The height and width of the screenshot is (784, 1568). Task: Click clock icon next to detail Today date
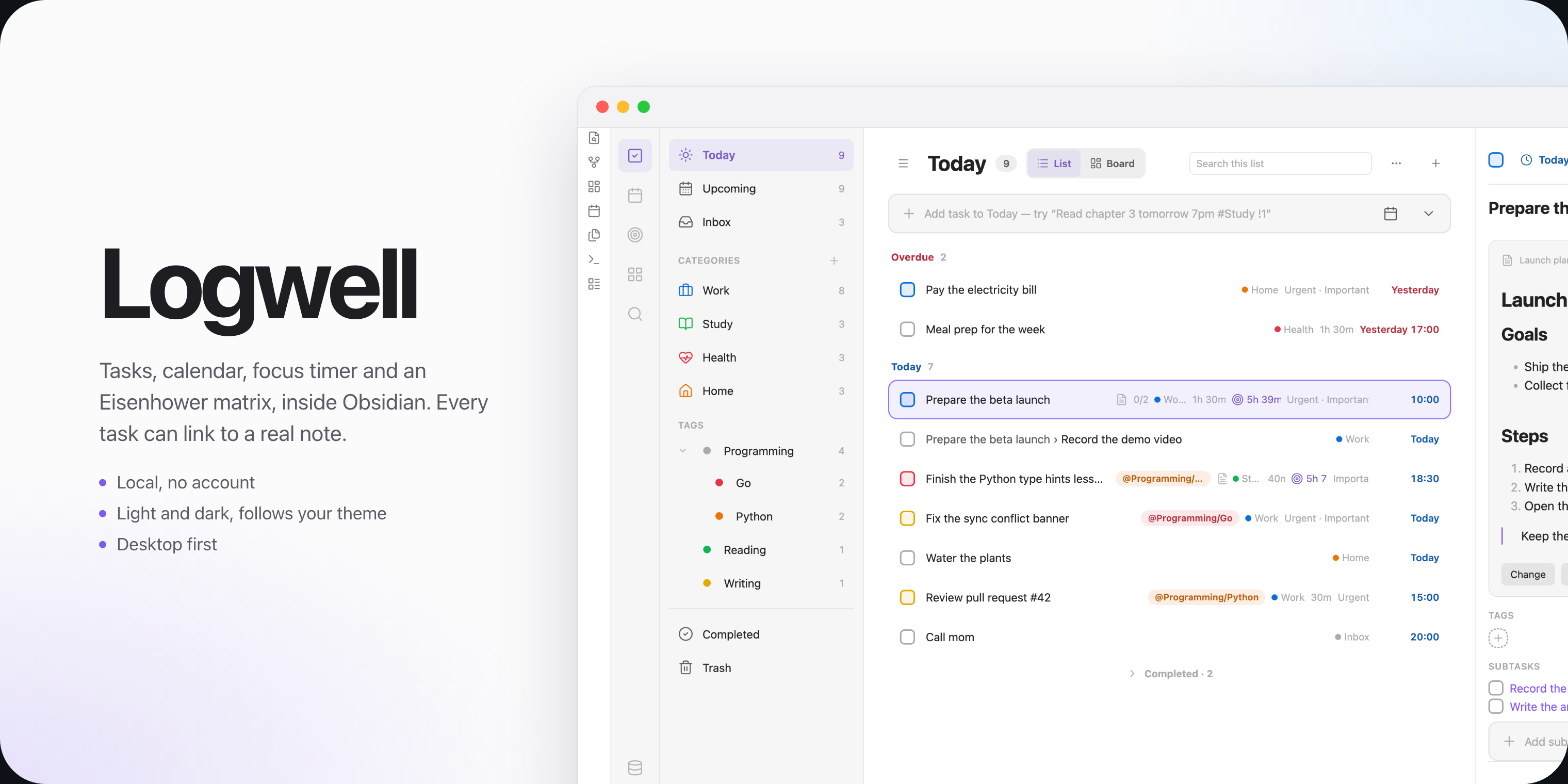(1526, 160)
